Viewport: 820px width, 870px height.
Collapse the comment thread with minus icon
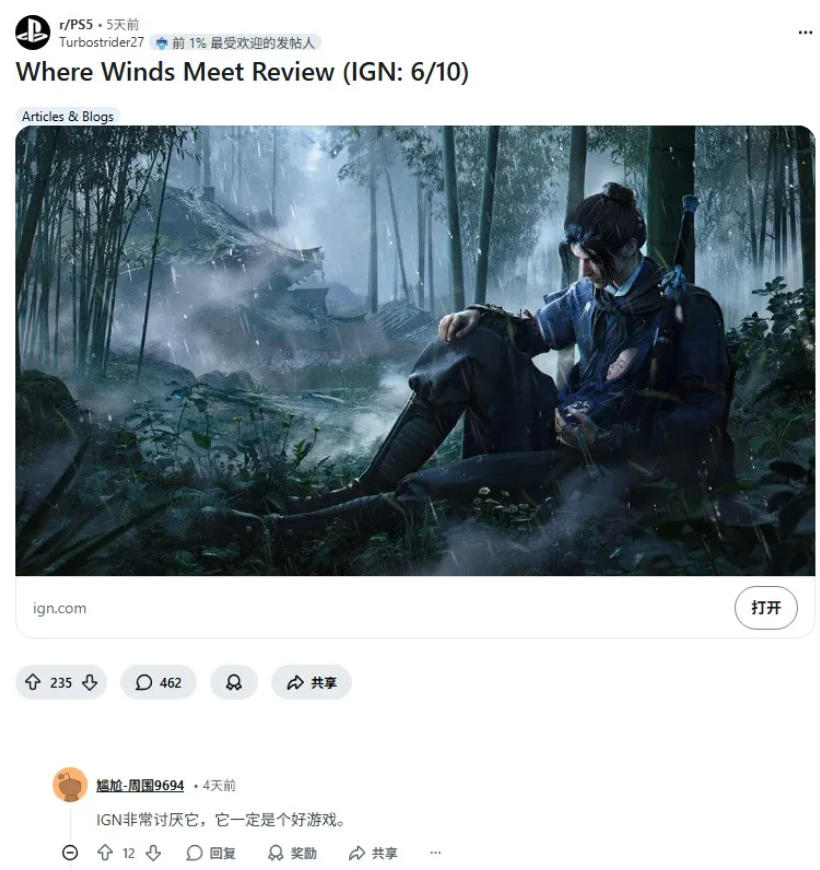(x=70, y=852)
